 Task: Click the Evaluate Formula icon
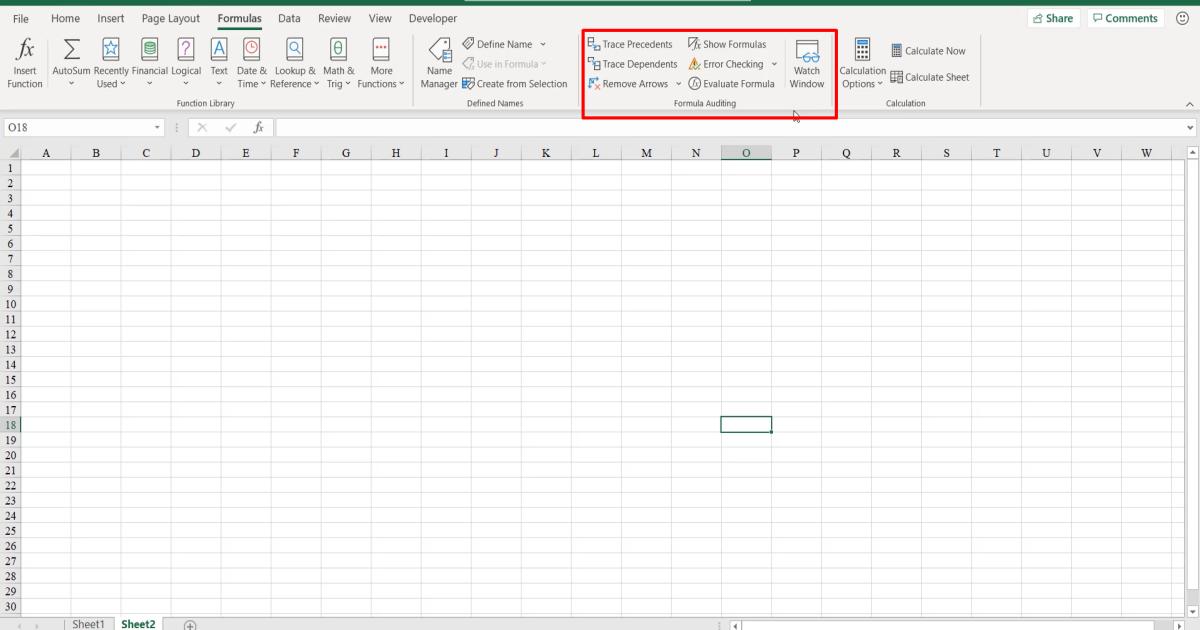click(x=732, y=84)
